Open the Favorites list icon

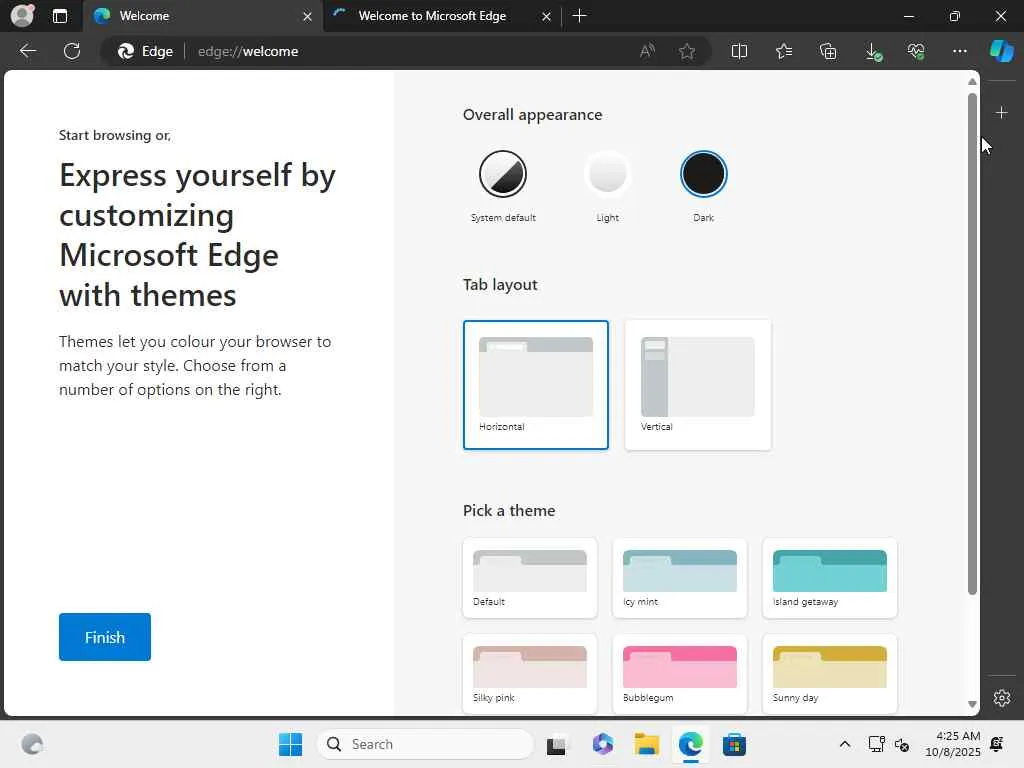point(784,51)
